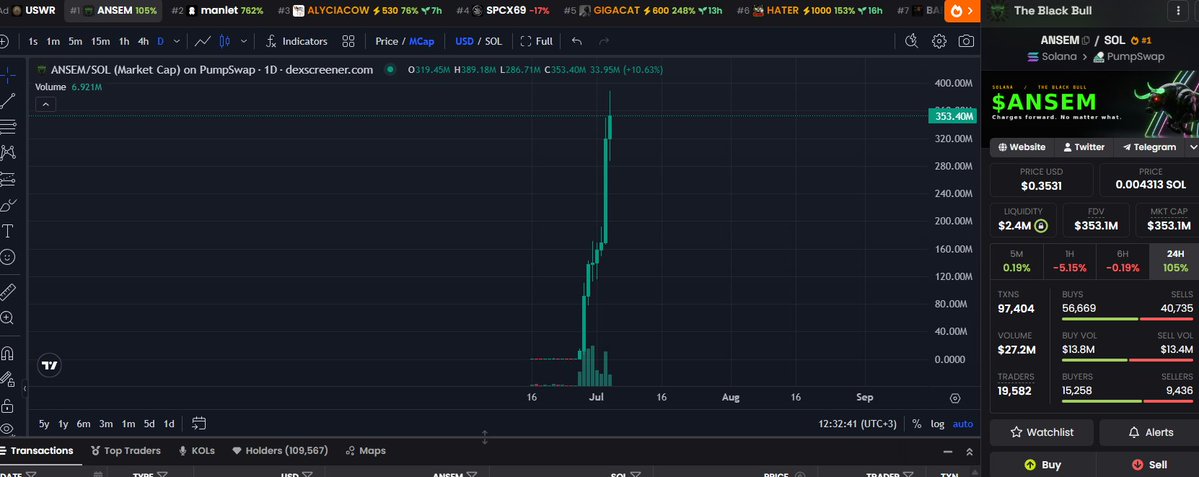Select the 5M price change tab

click(x=1016, y=261)
